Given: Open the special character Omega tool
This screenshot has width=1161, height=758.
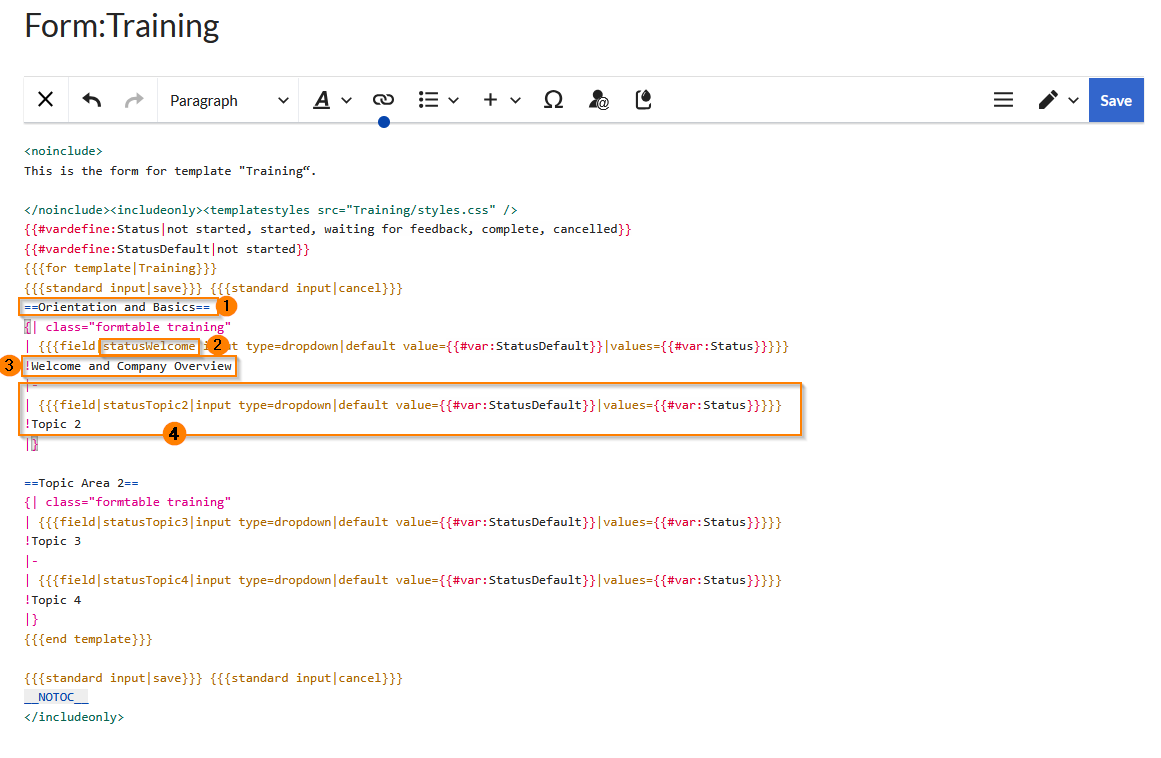Looking at the screenshot, I should pos(553,100).
